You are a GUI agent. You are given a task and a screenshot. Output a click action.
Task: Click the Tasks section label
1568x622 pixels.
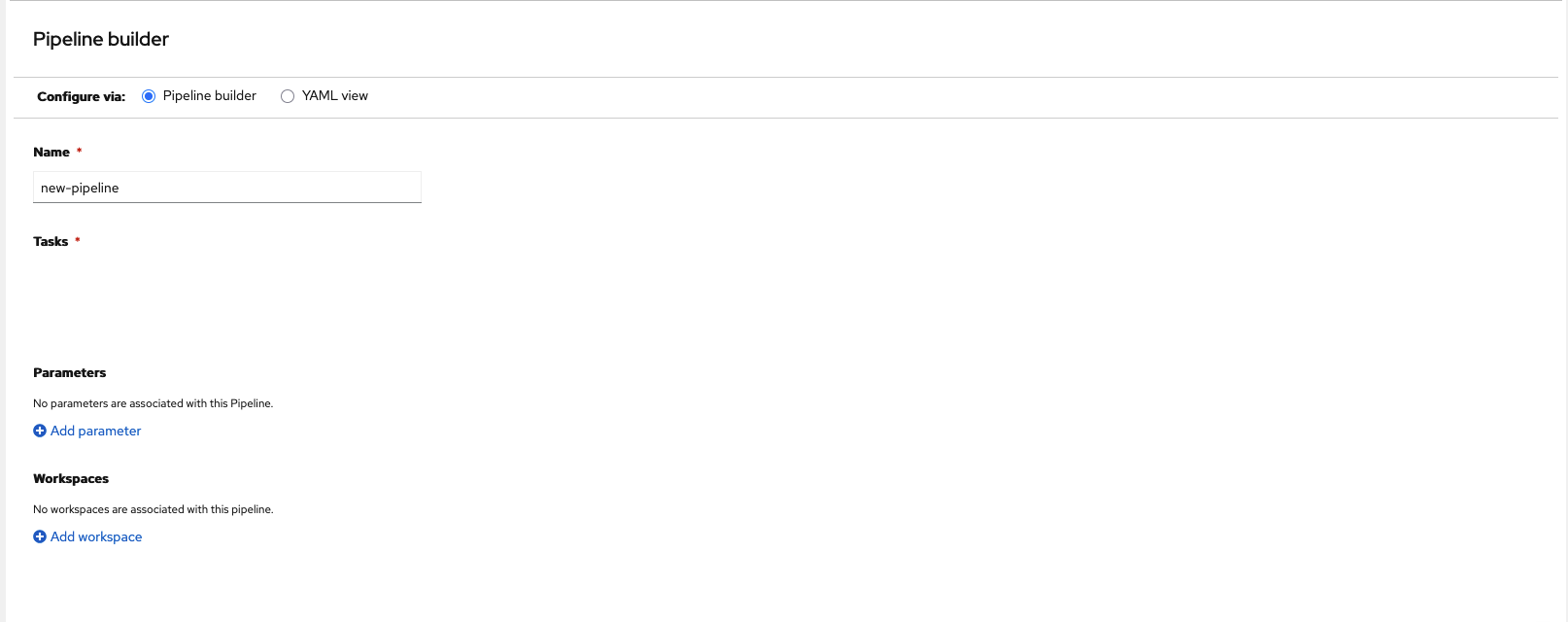tap(51, 241)
